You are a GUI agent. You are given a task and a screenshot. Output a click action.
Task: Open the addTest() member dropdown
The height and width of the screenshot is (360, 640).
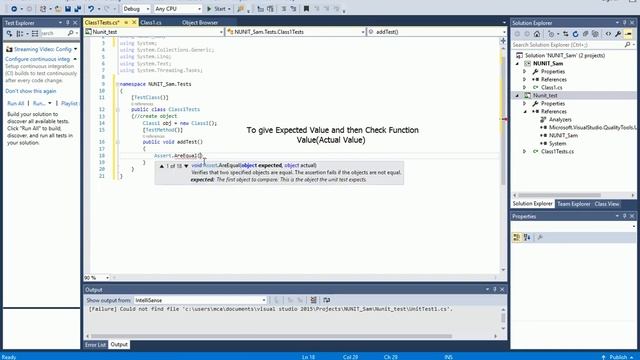pos(436,32)
